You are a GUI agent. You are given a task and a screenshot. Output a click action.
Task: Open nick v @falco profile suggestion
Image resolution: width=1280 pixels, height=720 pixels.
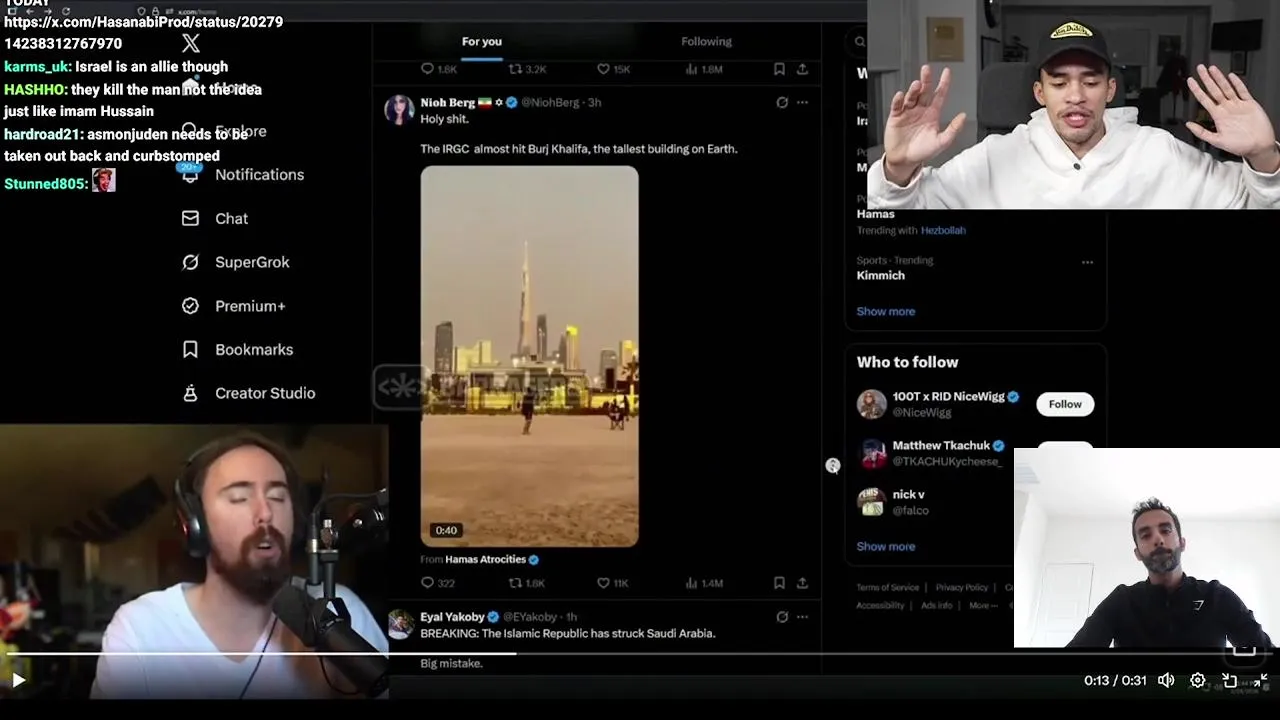(908, 494)
